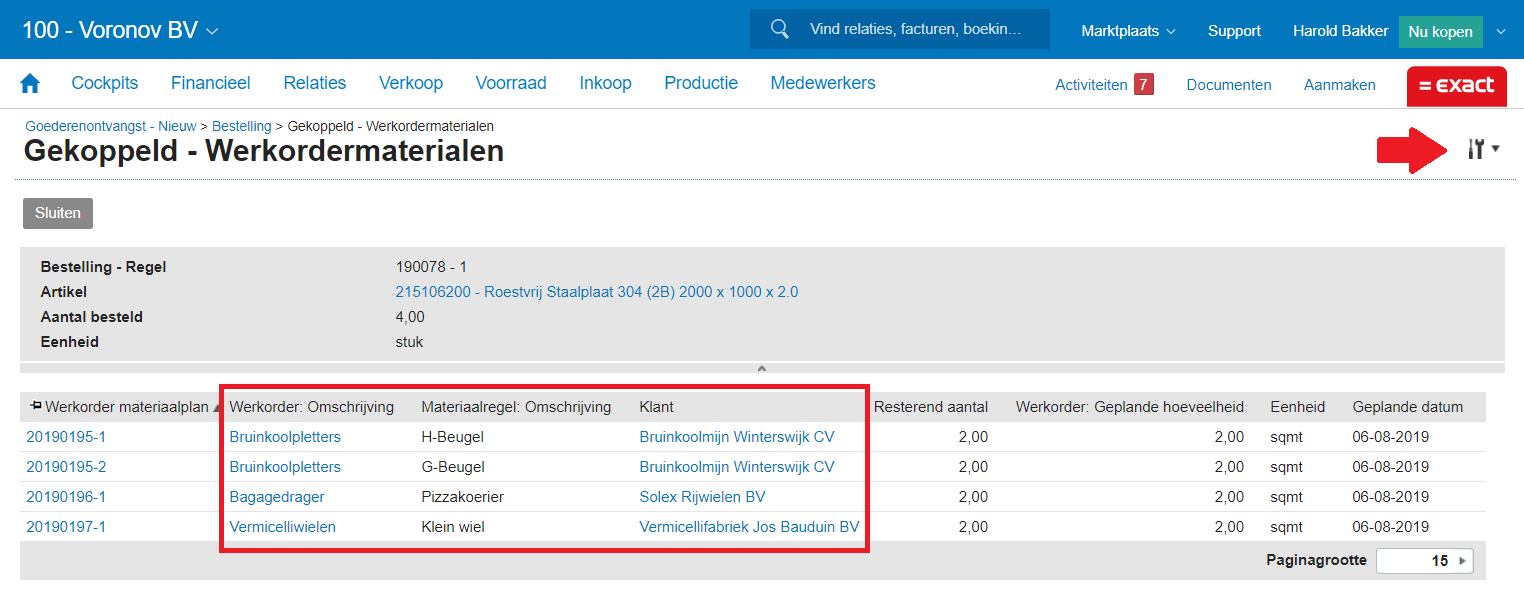This screenshot has width=1524, height=593.
Task: Go to the home page icon
Action: pos(30,84)
